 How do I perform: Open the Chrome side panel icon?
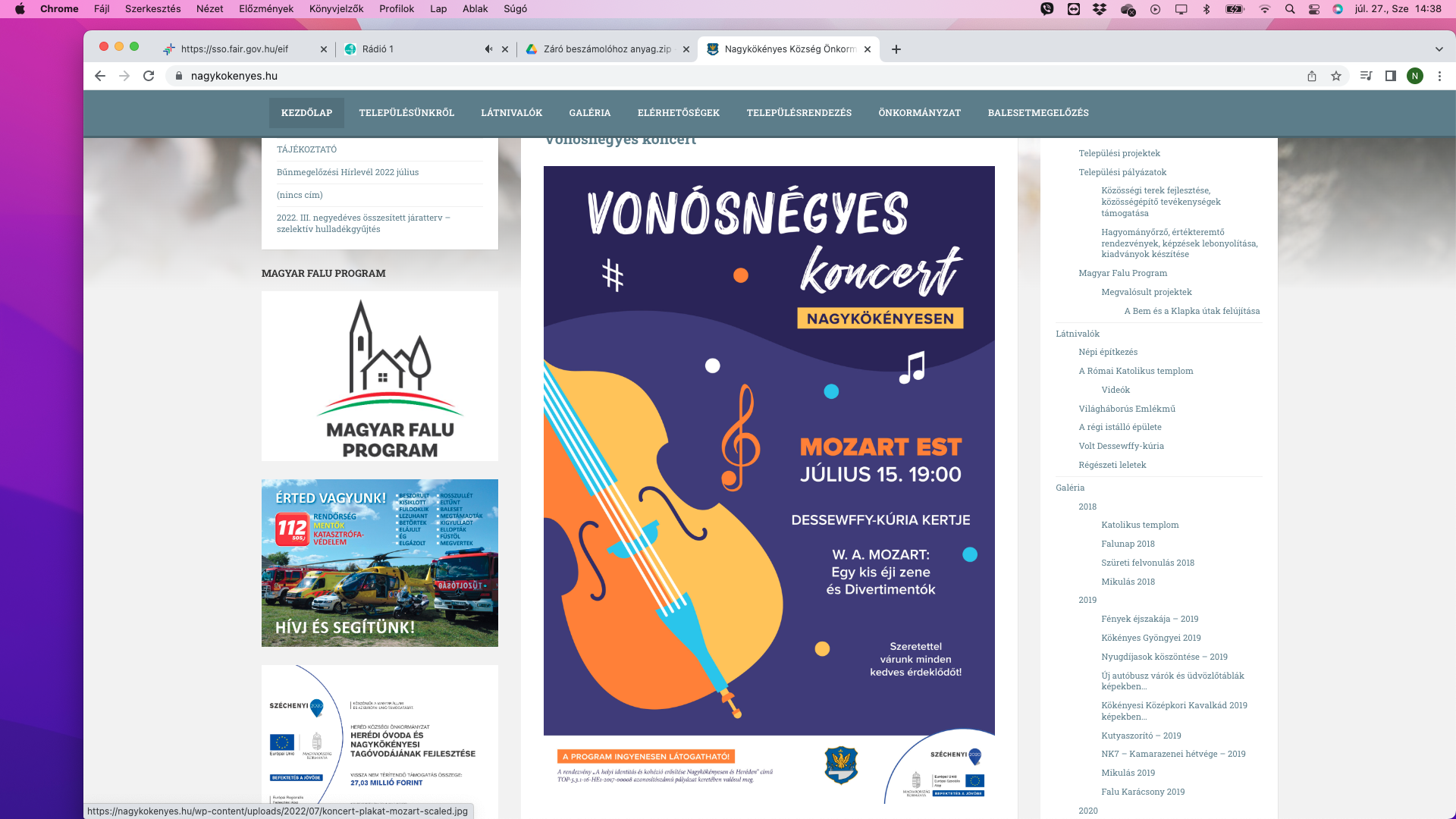1391,76
